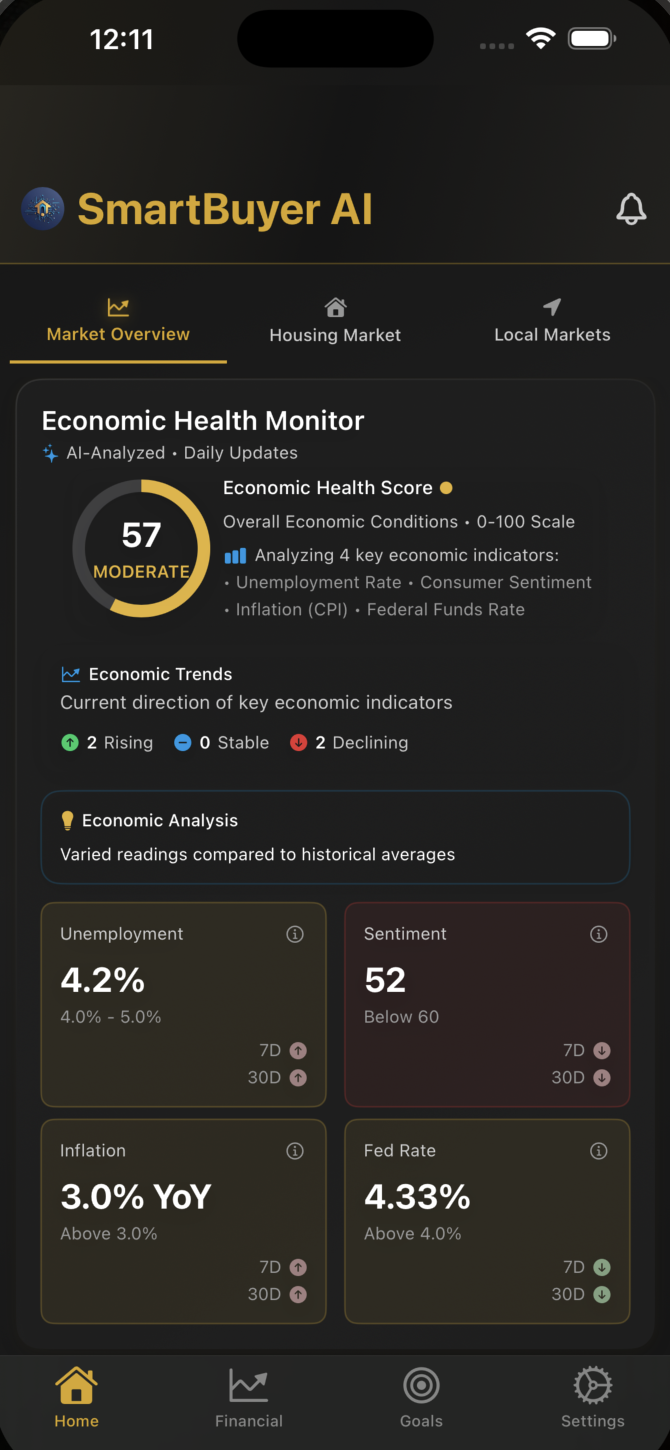
Task: Switch to Housing Market tab
Action: pos(335,321)
